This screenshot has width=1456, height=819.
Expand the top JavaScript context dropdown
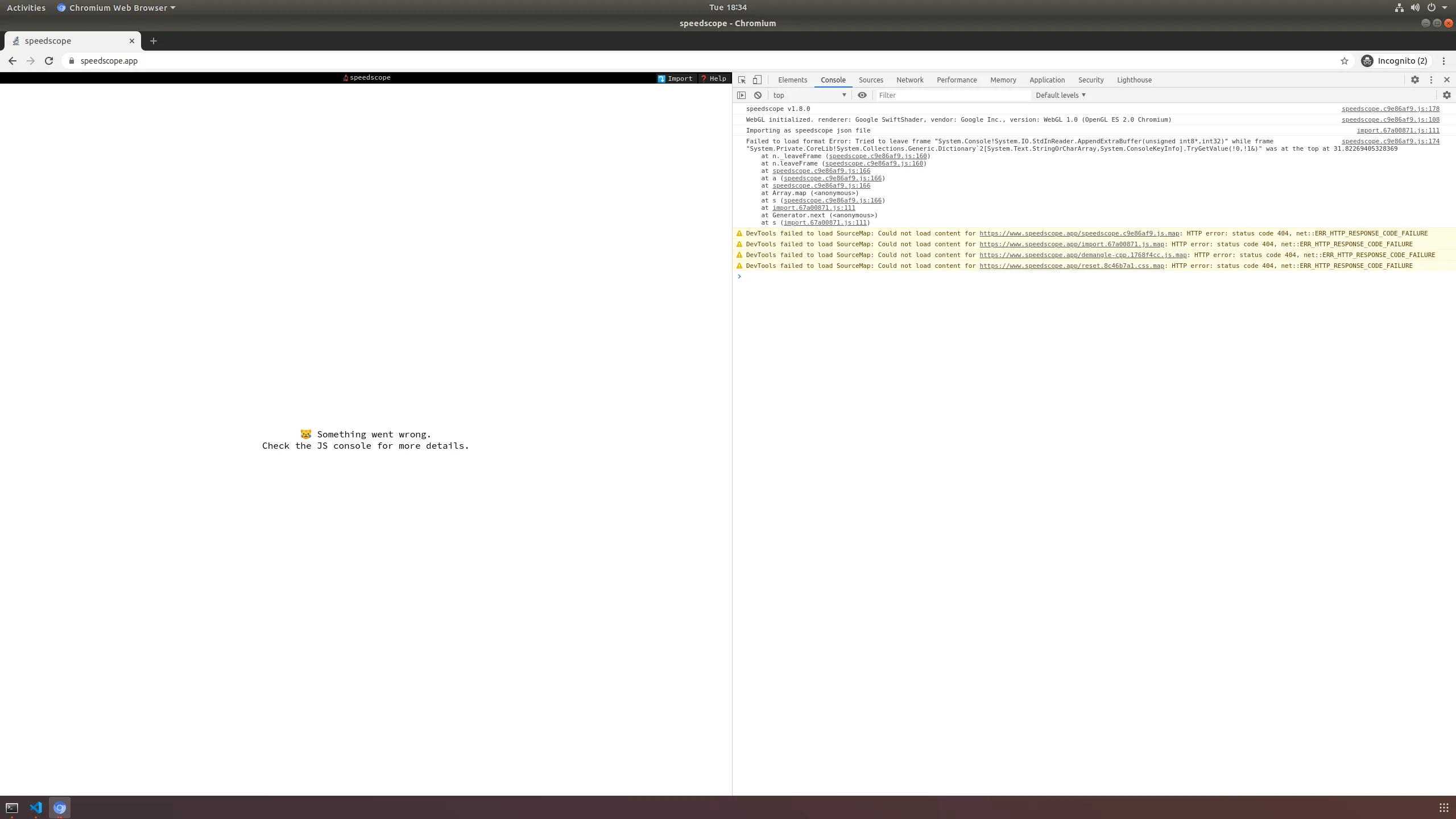[x=810, y=95]
